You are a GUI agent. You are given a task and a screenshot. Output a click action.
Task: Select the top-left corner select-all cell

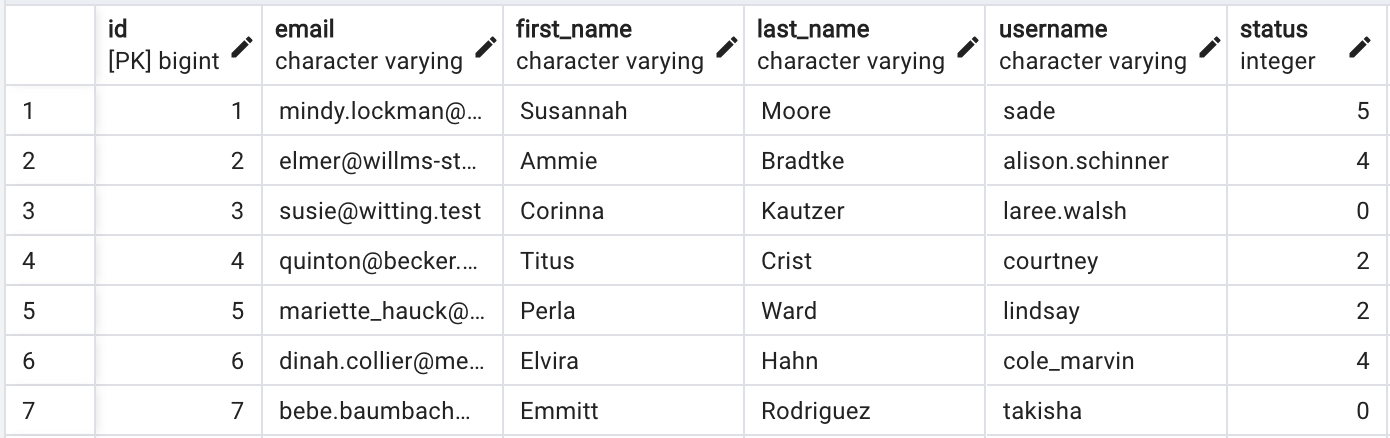pyautogui.click(x=48, y=45)
